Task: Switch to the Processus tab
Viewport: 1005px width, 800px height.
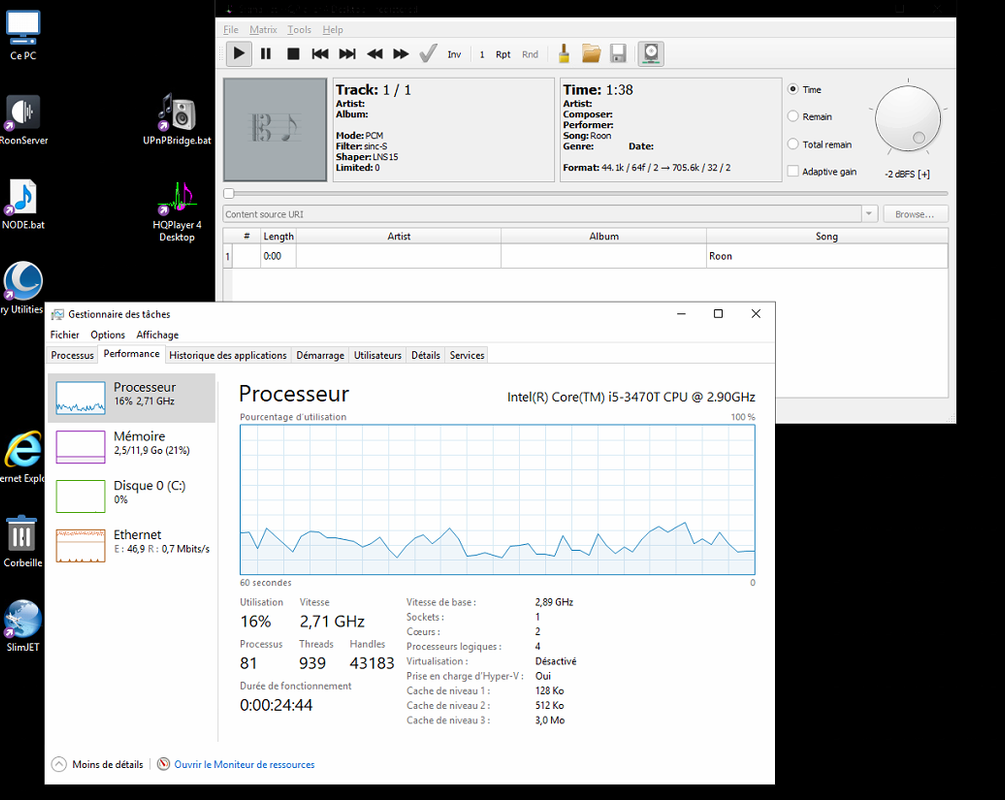Action: tap(72, 355)
